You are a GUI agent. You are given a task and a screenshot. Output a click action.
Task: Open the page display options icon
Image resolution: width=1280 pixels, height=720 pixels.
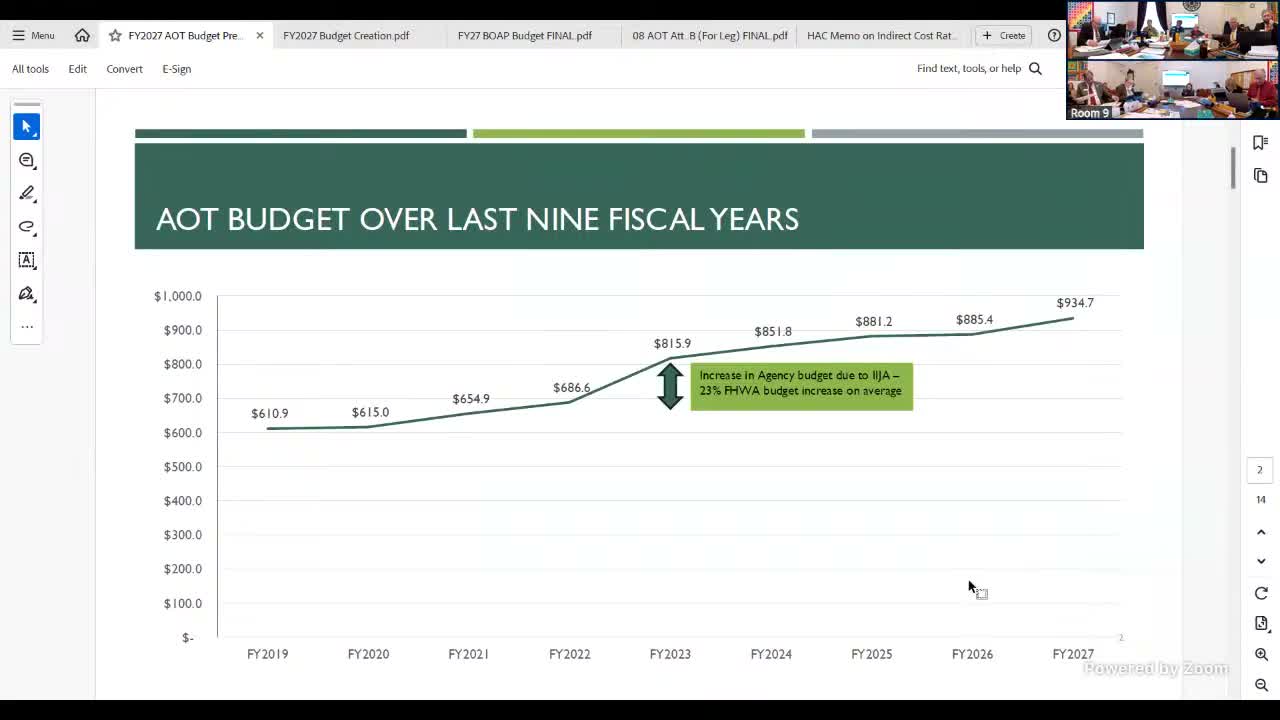point(1261,624)
